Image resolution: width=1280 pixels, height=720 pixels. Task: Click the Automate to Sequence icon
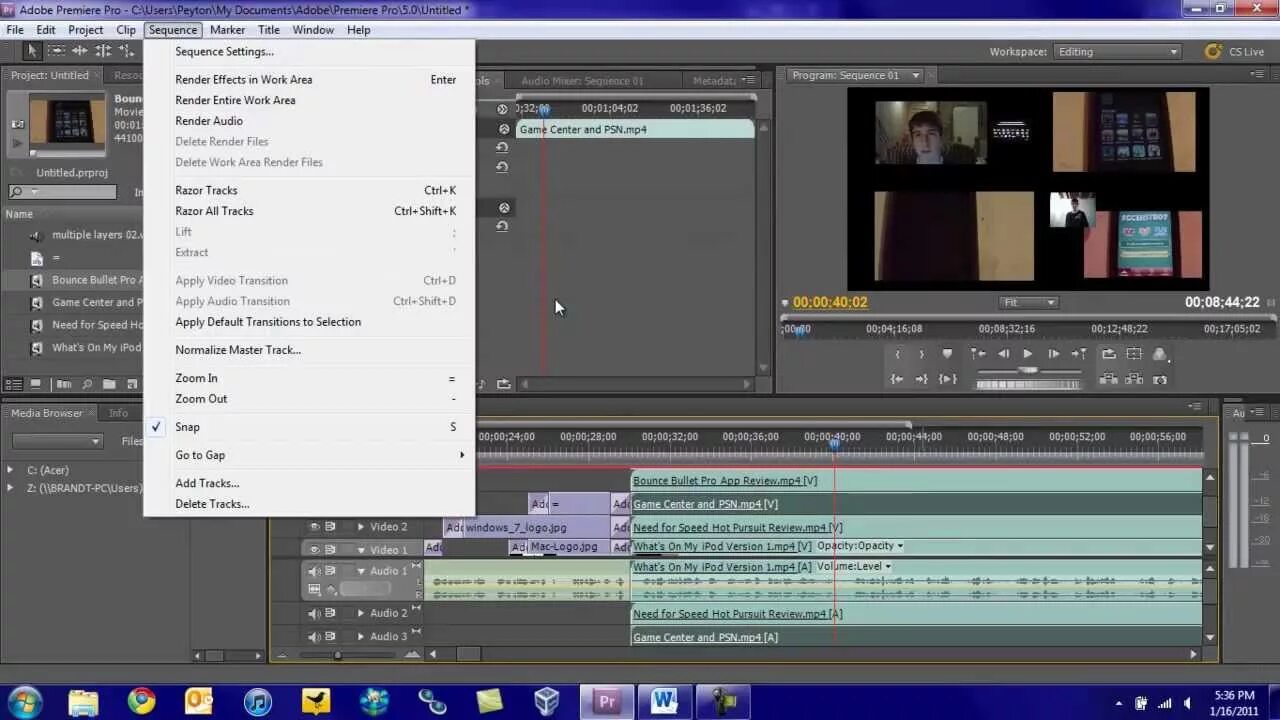click(64, 384)
